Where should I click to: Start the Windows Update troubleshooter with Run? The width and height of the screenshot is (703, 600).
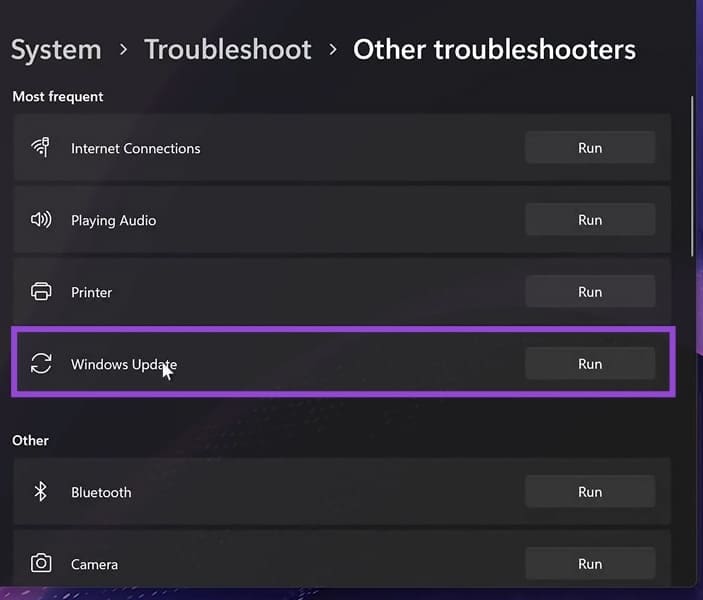coord(590,364)
